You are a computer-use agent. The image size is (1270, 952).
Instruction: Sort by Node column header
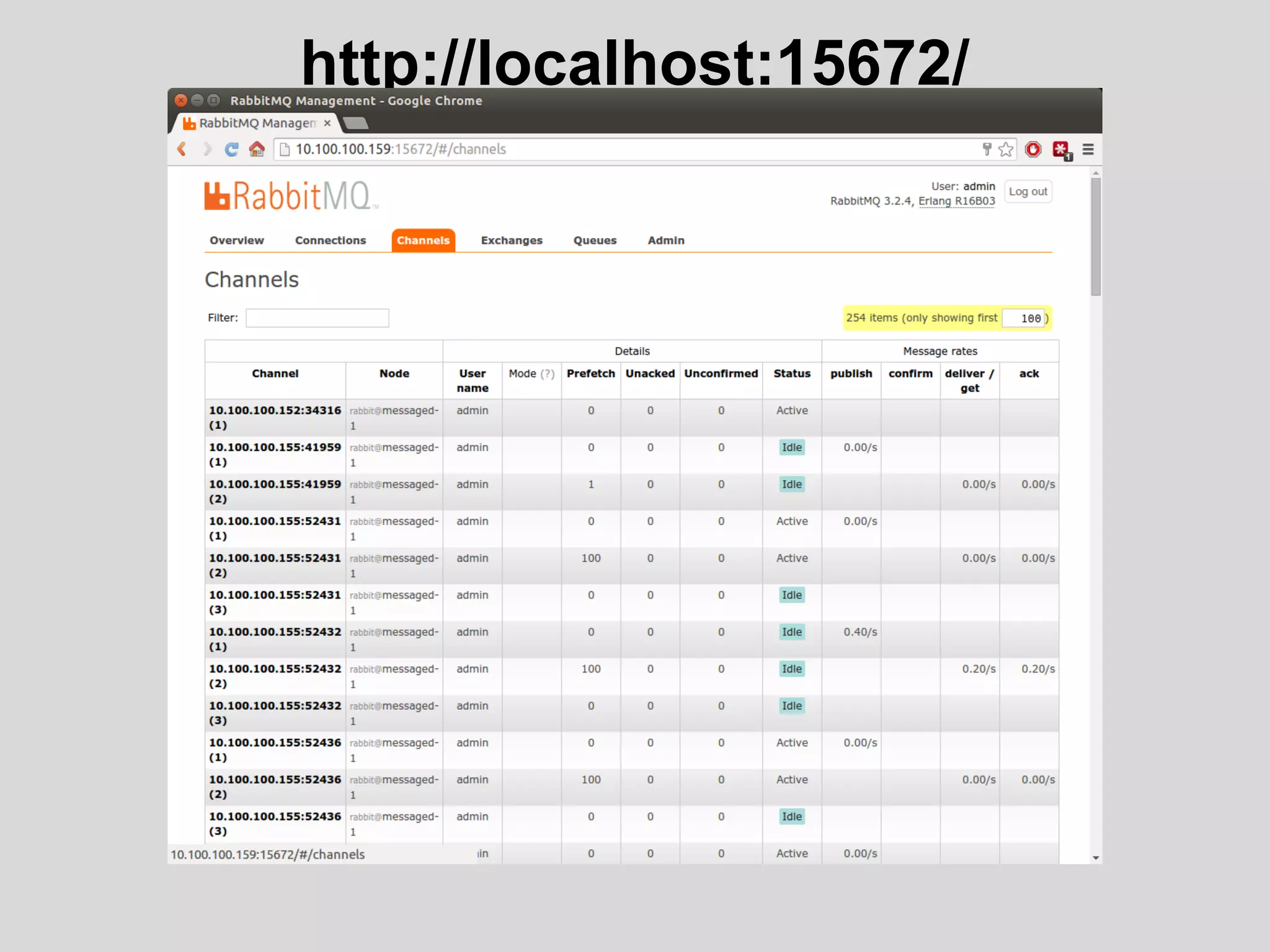(394, 374)
